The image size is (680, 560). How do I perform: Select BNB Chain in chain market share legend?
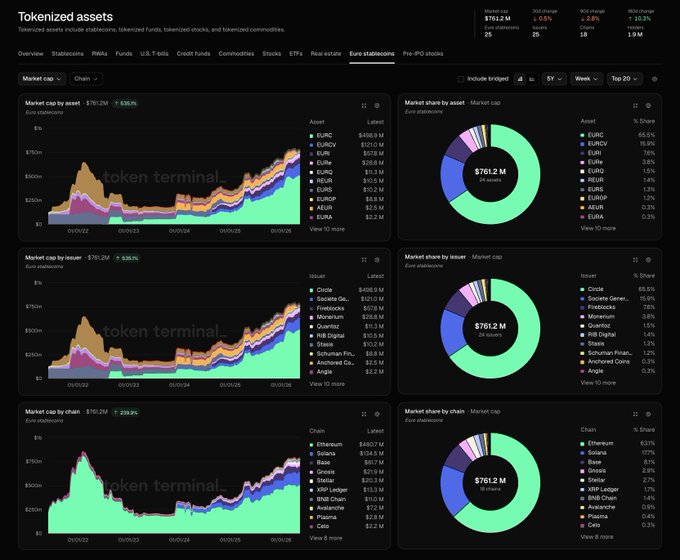point(602,498)
